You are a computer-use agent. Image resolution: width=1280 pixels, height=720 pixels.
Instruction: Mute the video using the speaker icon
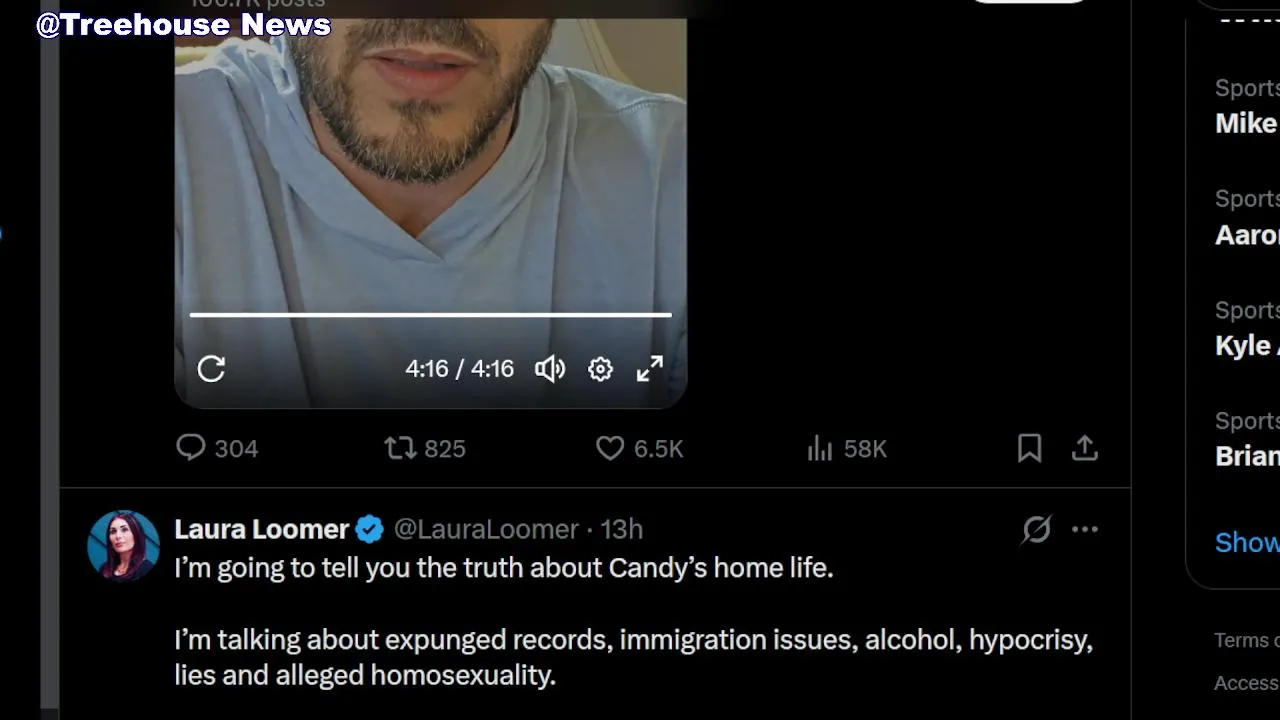[550, 369]
